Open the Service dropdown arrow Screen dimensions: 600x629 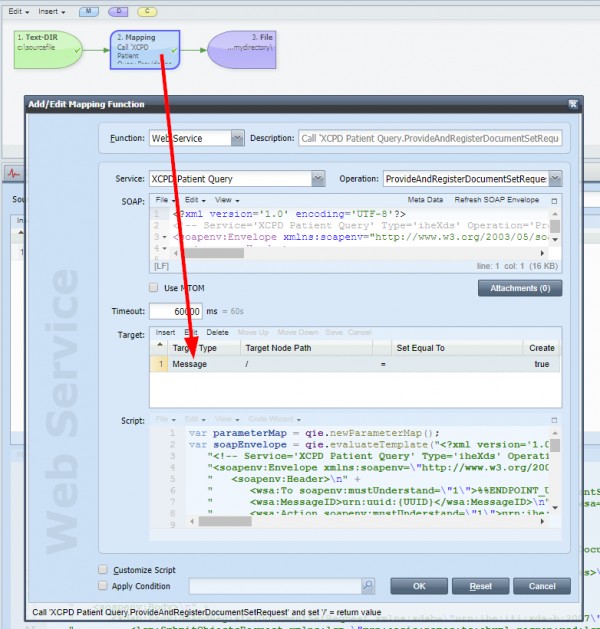click(318, 179)
